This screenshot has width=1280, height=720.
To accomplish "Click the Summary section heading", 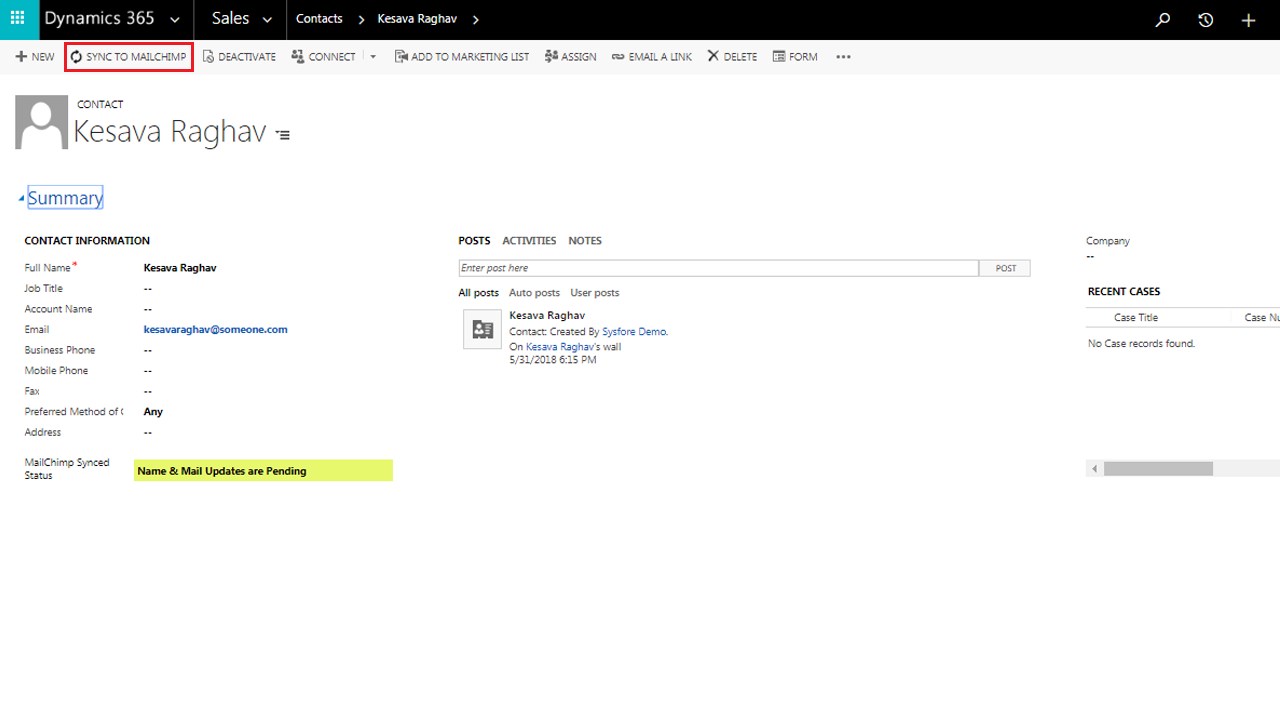I will click(65, 198).
